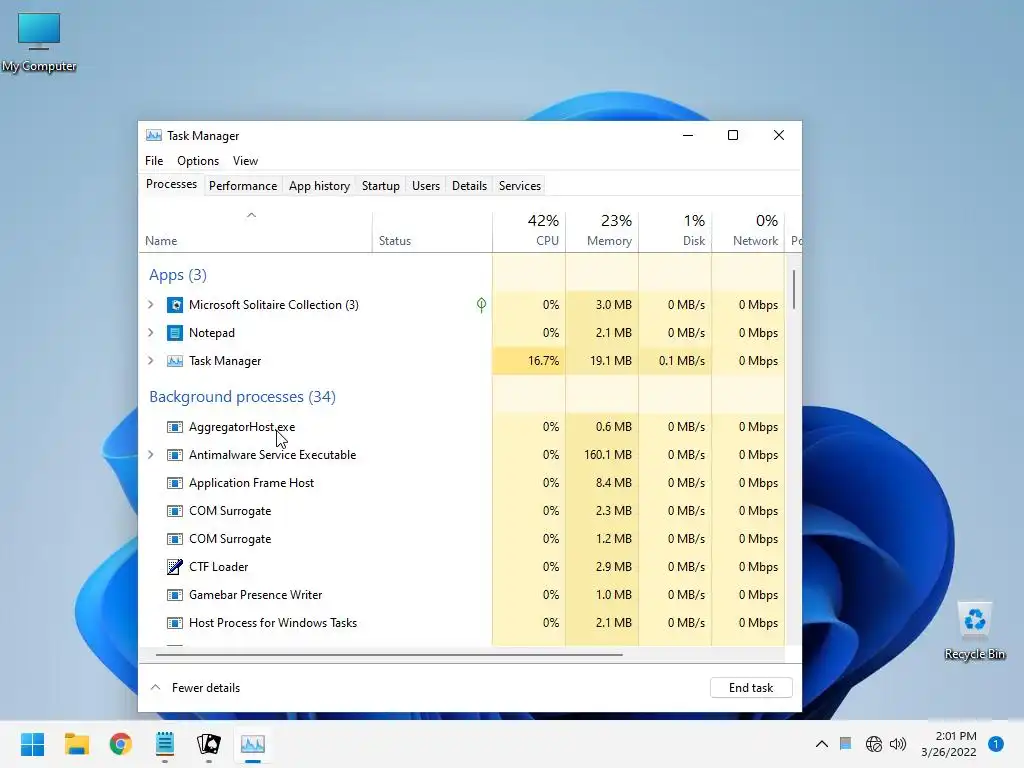Click the Antimalware Service Executable icon

click(x=174, y=455)
